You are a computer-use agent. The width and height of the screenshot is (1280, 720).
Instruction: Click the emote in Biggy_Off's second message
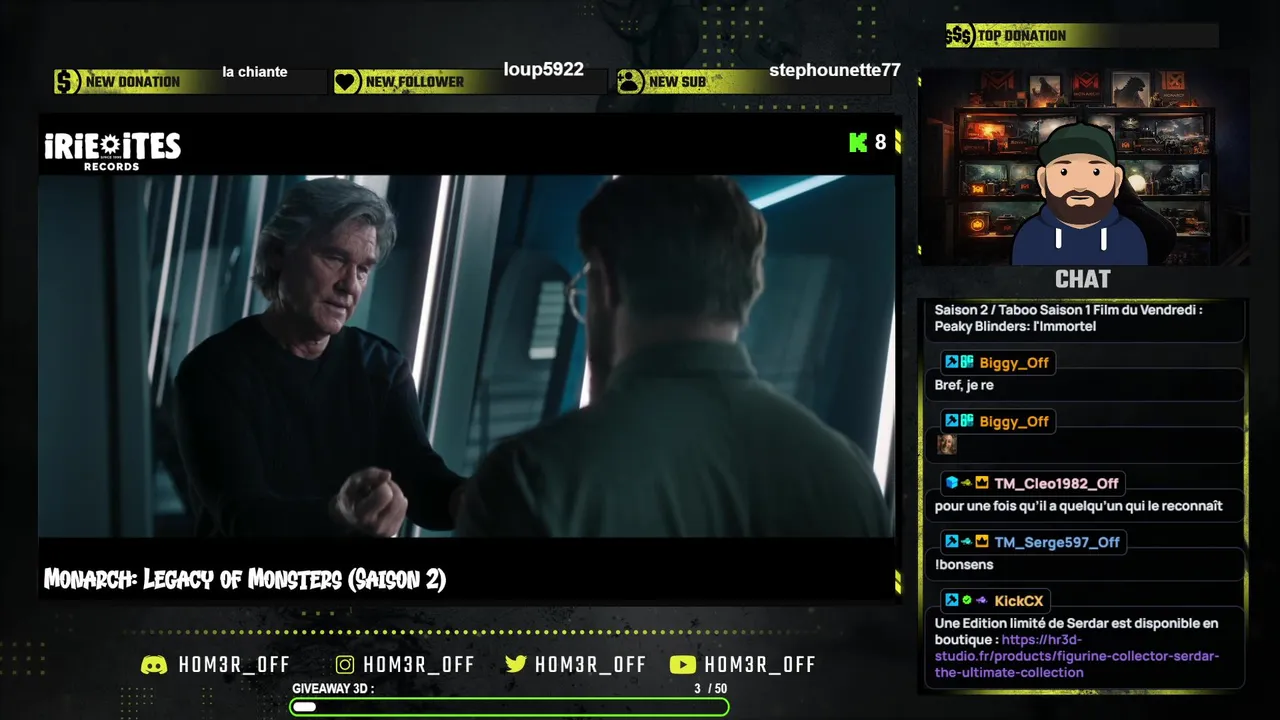pos(946,444)
